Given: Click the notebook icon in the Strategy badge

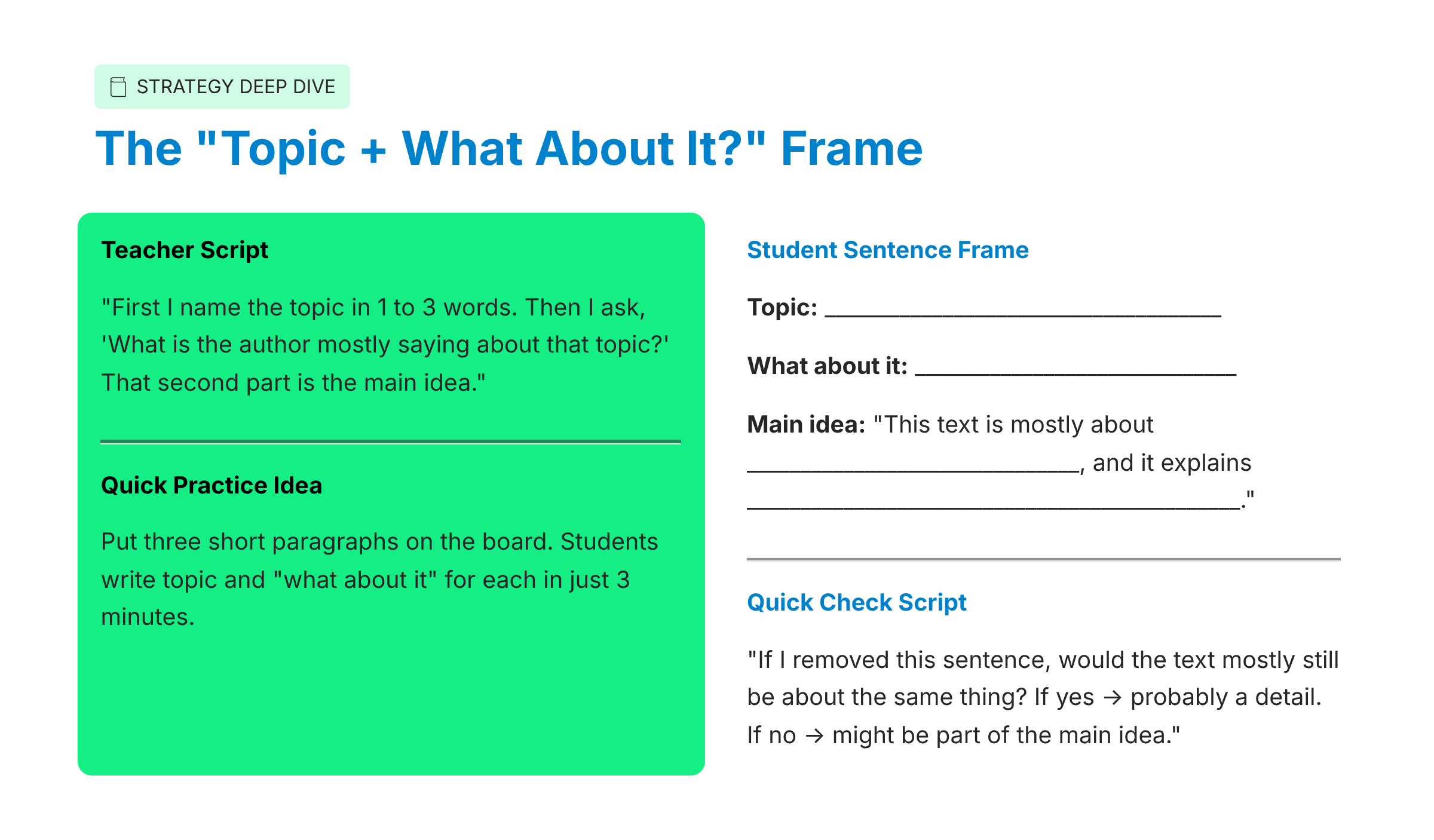Looking at the screenshot, I should point(118,87).
